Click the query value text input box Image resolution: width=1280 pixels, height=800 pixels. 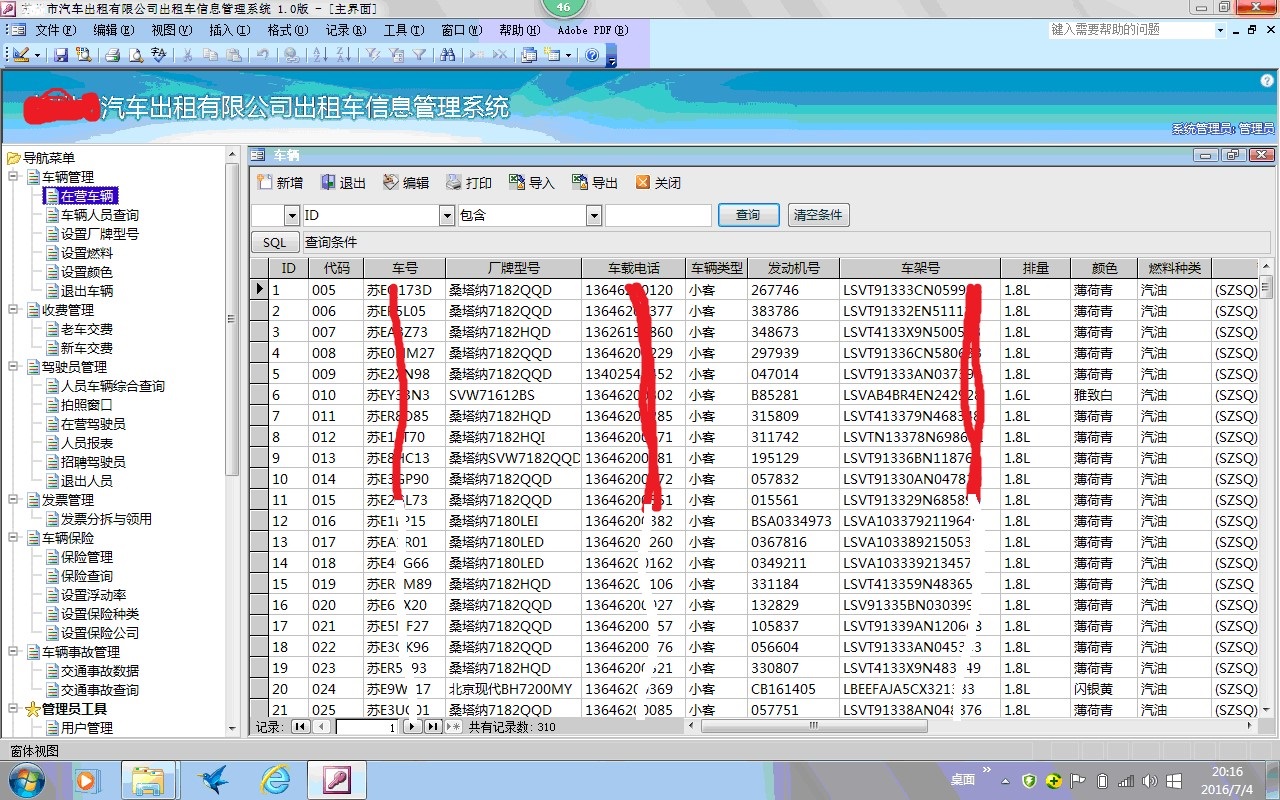point(658,215)
